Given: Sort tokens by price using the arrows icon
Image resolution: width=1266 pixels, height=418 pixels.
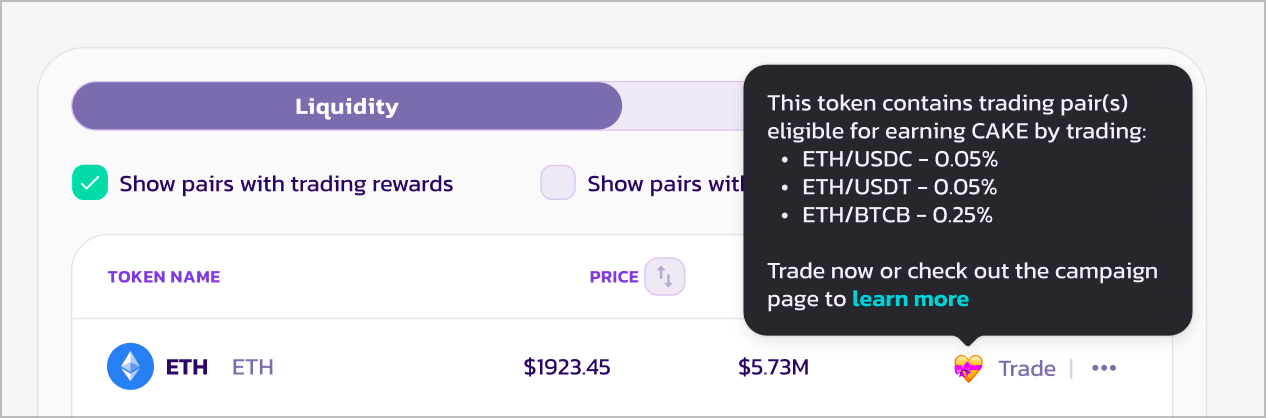Looking at the screenshot, I should tap(665, 276).
